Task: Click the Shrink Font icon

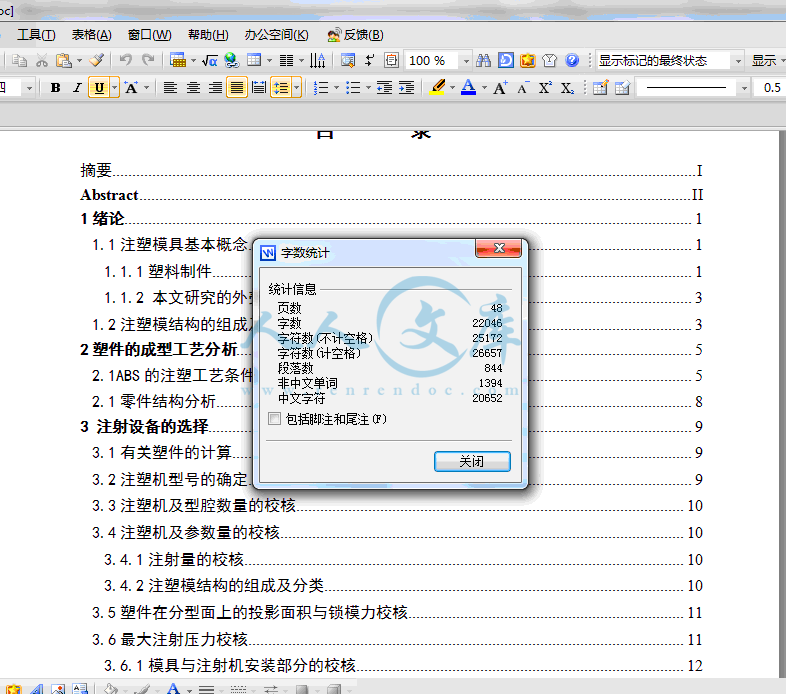Action: [522, 88]
